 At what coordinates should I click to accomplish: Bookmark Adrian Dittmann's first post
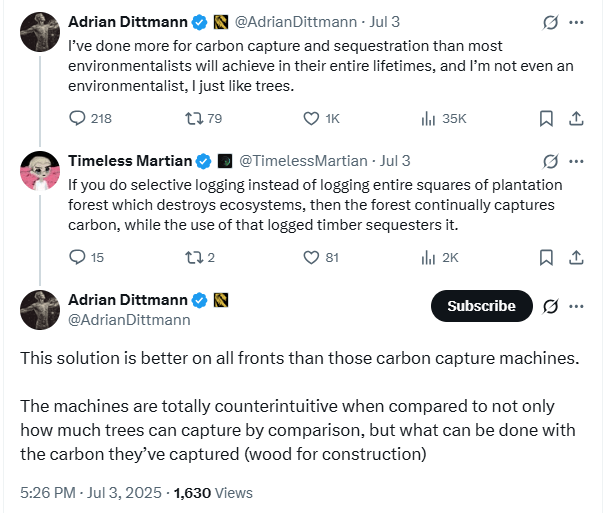point(546,118)
